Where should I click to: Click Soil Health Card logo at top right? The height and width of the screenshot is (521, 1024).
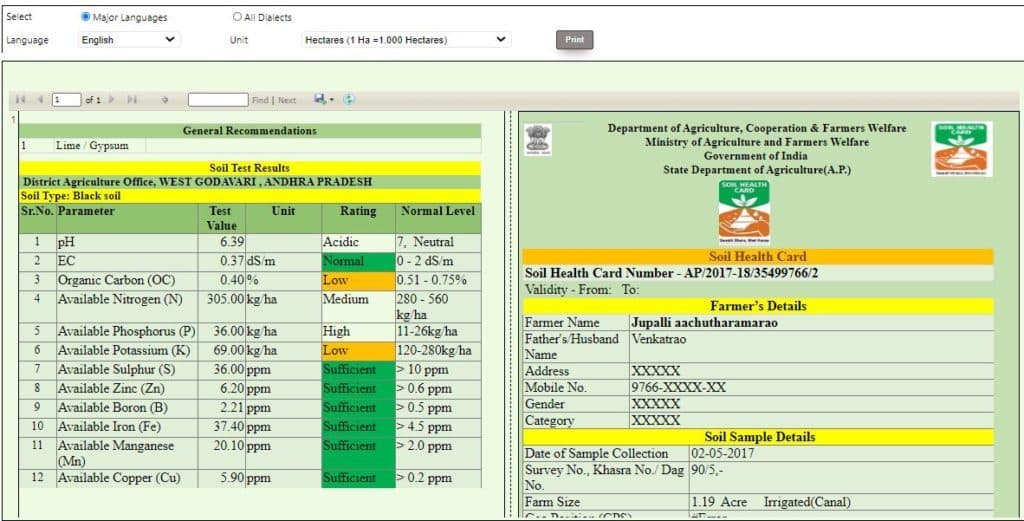pos(962,149)
